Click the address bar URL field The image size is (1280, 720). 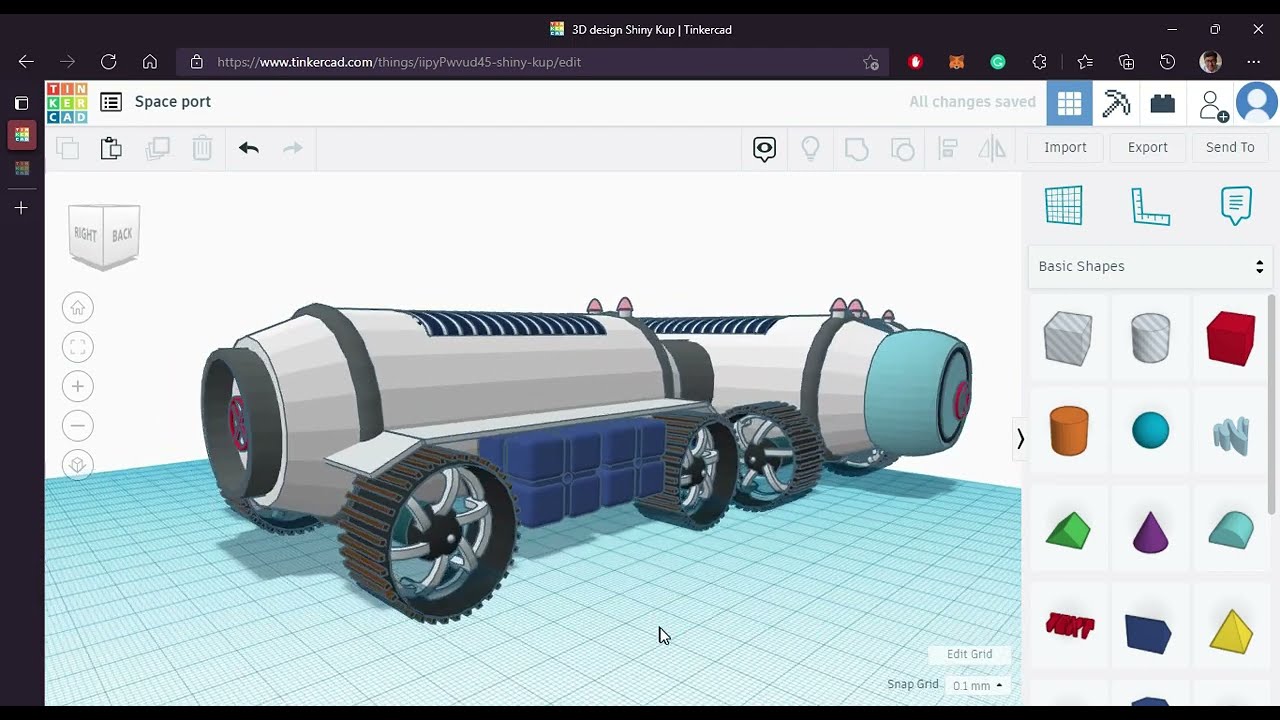point(530,62)
